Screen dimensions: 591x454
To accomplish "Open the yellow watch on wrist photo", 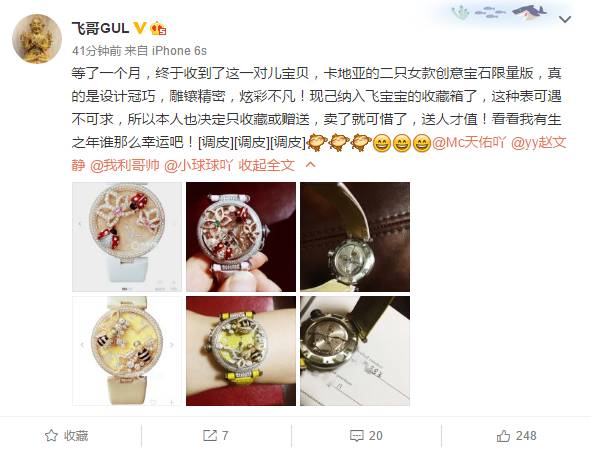I will click(241, 351).
